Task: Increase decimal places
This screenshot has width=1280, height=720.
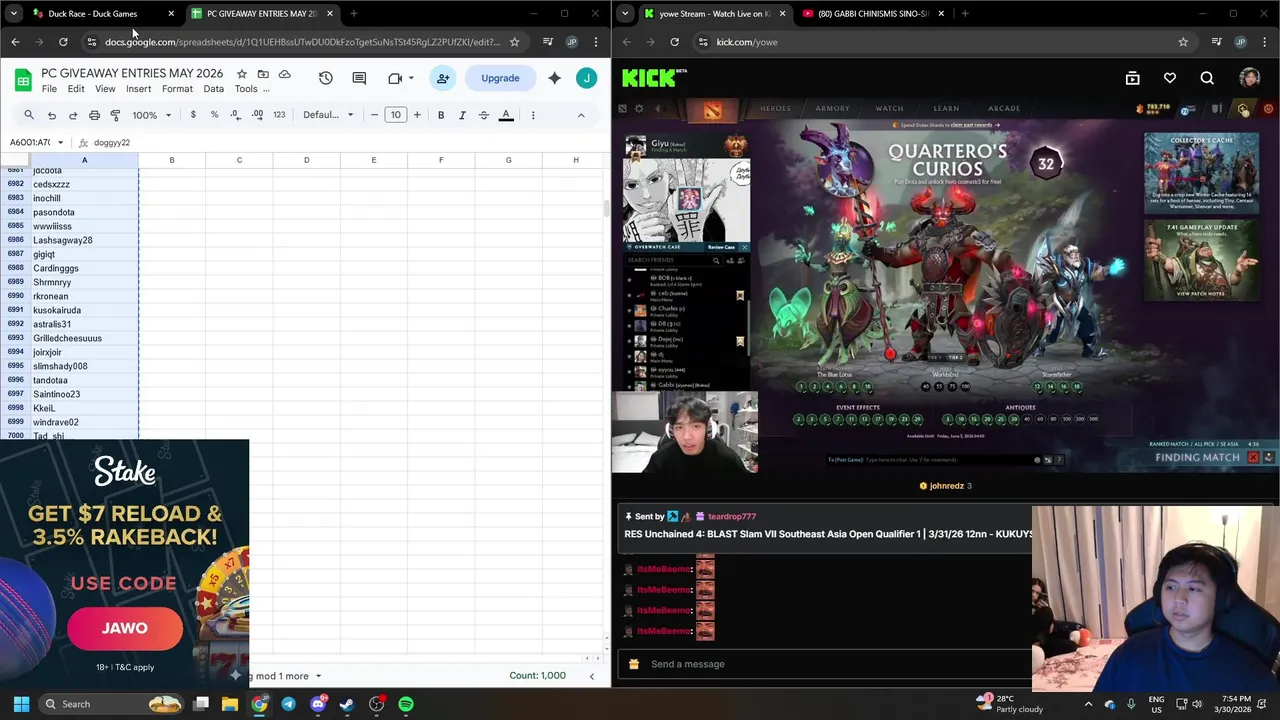Action: [257, 115]
